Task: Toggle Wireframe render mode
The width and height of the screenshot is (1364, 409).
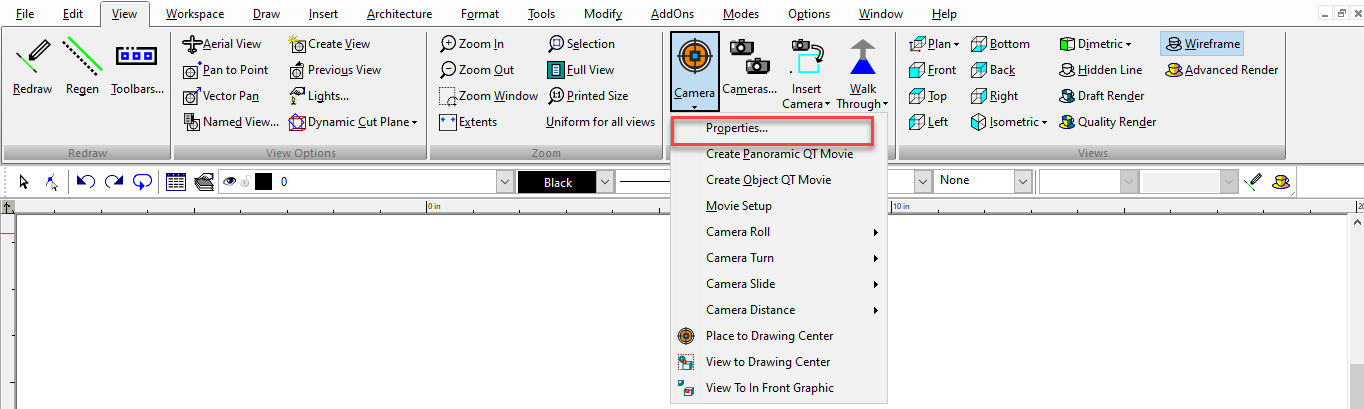Action: [1202, 44]
